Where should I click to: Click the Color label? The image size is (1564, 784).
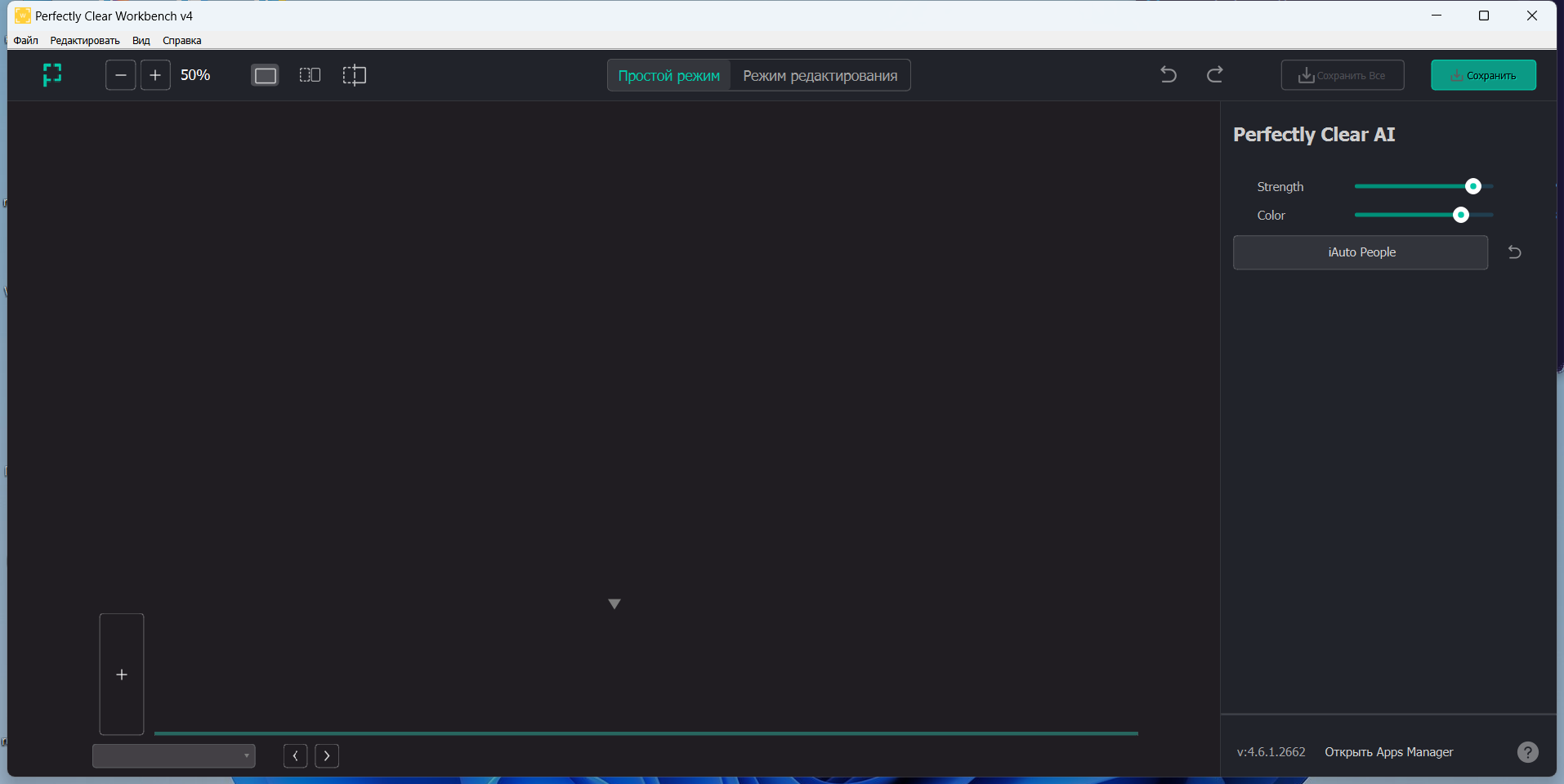(x=1271, y=216)
